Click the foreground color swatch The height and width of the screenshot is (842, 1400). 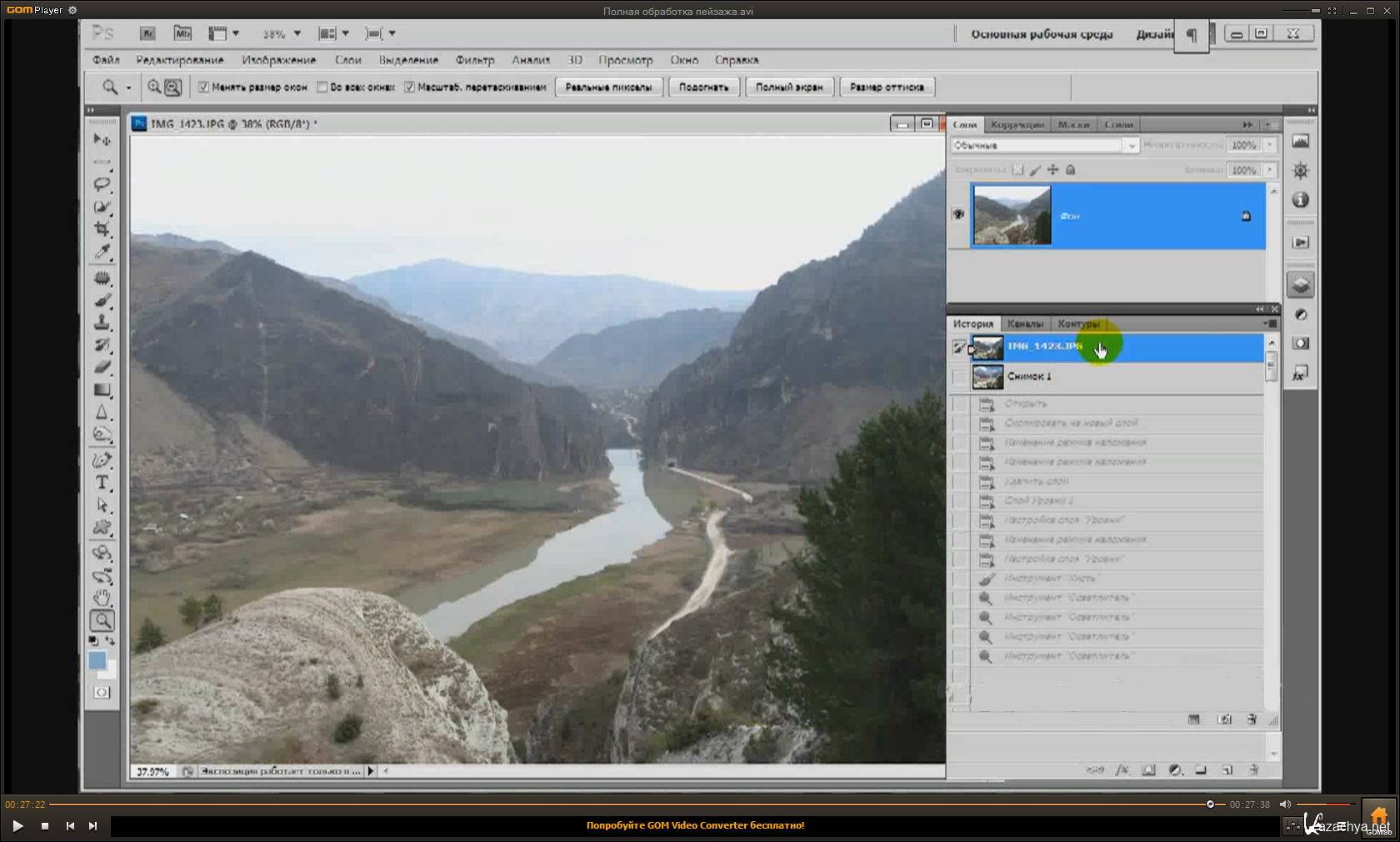coord(97,660)
